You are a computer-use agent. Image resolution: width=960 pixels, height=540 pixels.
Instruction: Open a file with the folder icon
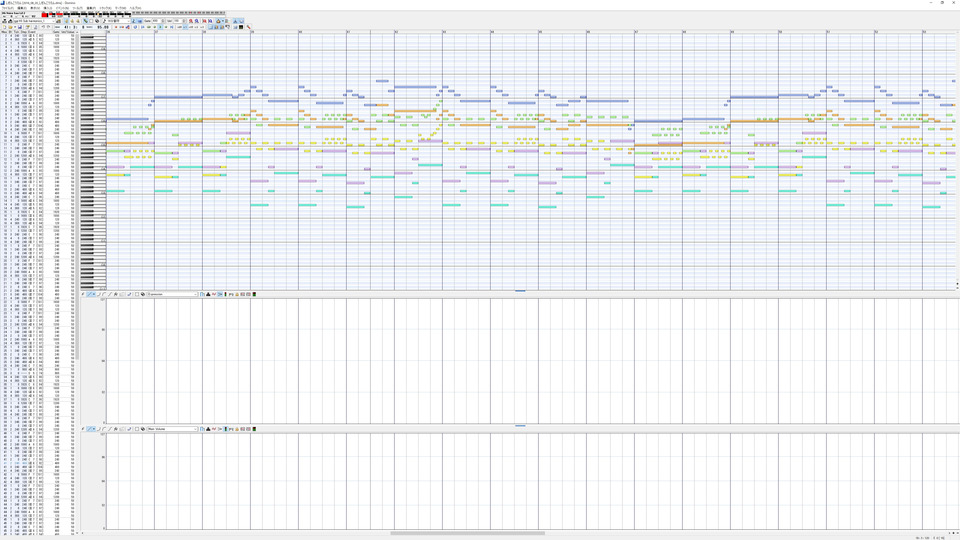(x=10, y=27)
